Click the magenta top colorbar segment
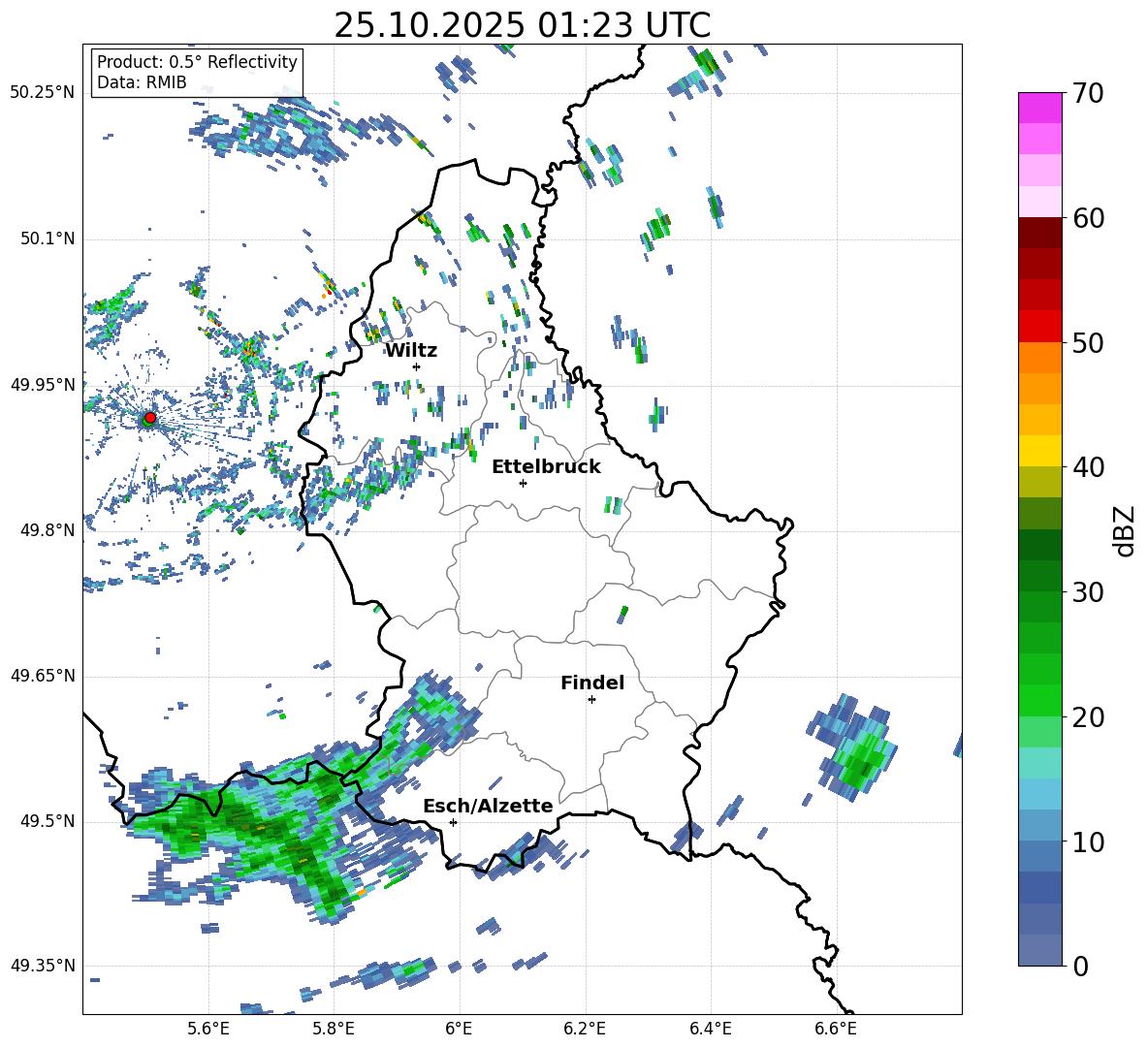The image size is (1148, 1048). point(1040,108)
